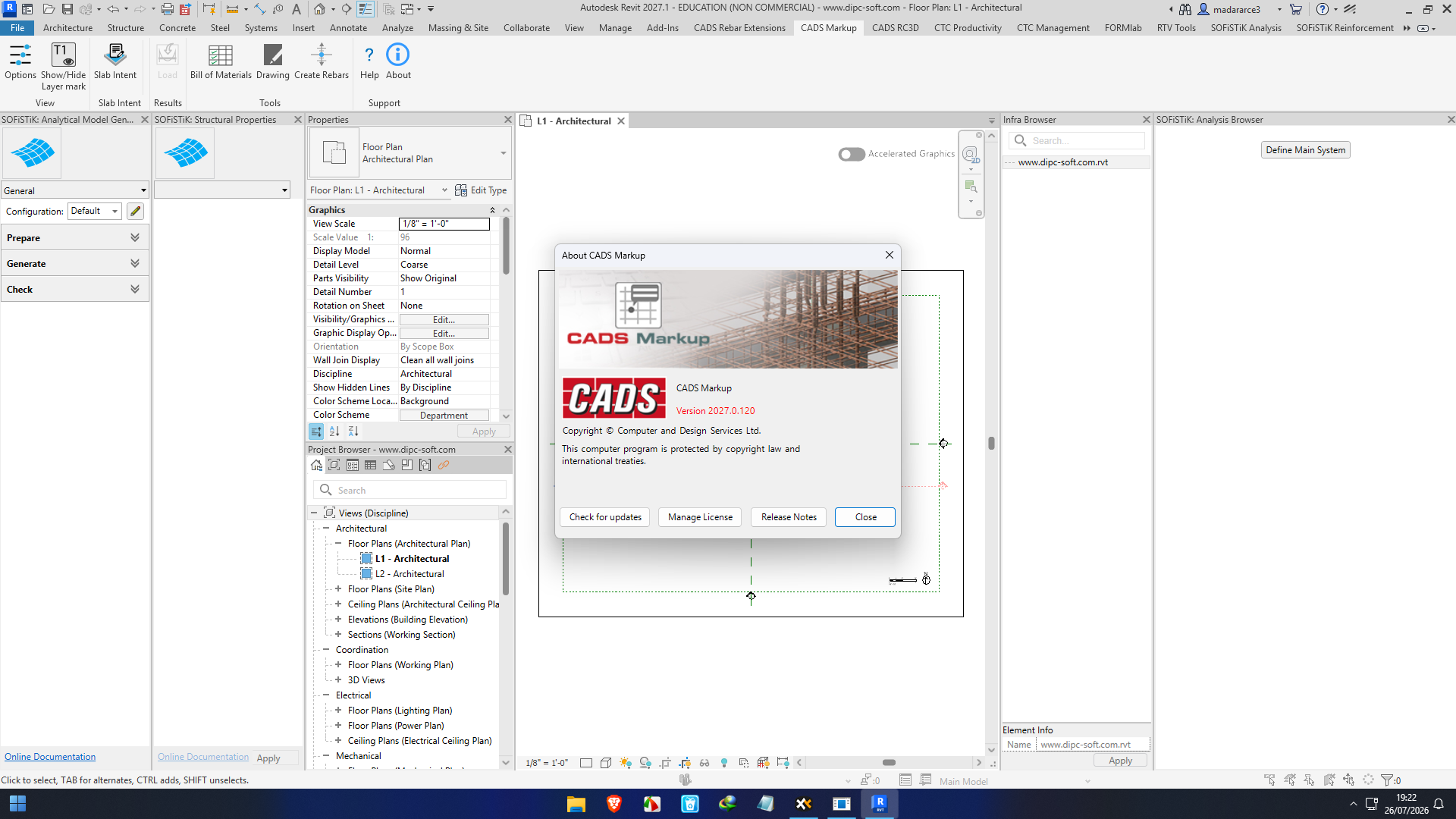The height and width of the screenshot is (819, 1456).
Task: Expand Elevations (Building Elevation) node
Action: click(338, 620)
